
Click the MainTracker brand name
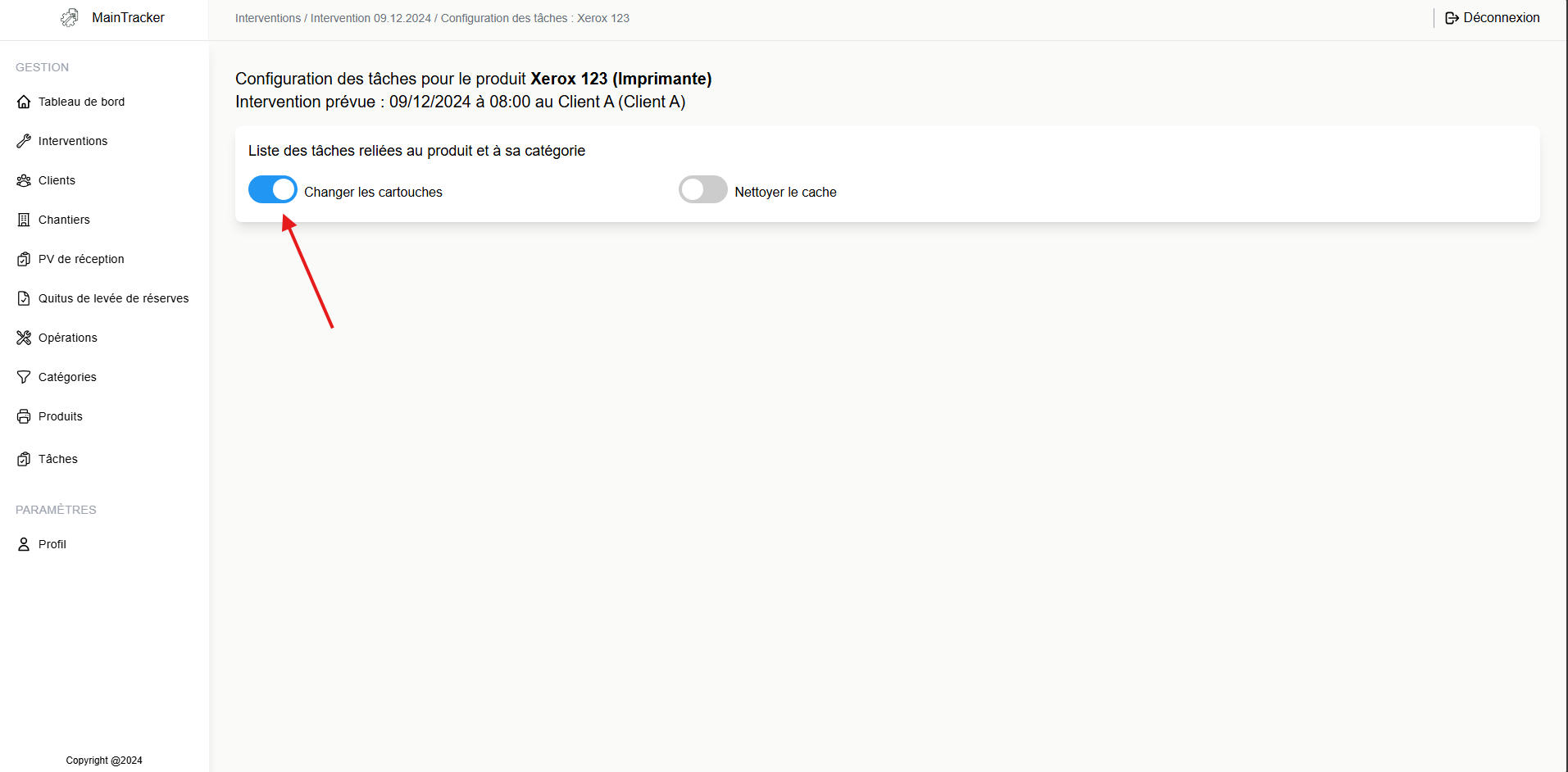pos(128,18)
